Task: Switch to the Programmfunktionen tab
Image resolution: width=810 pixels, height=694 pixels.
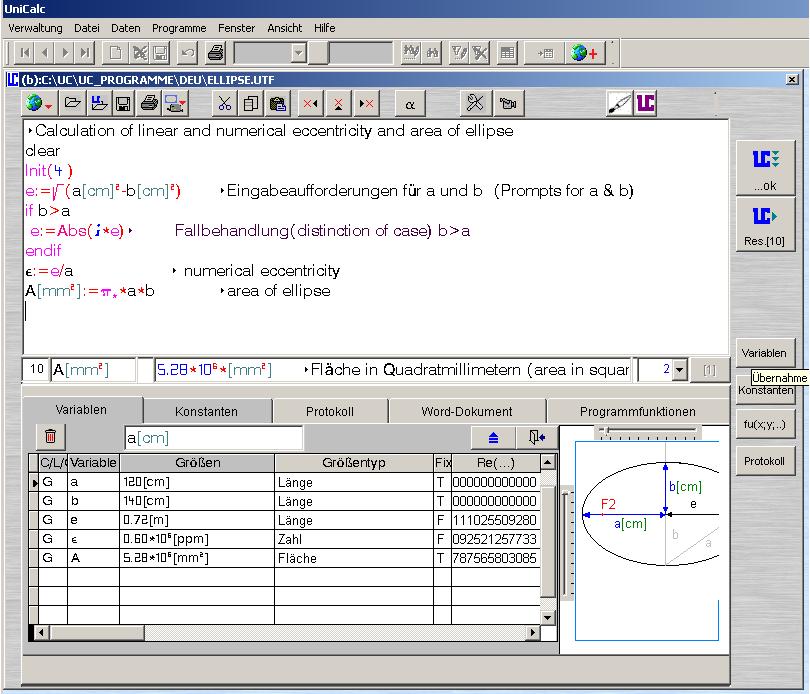Action: (x=637, y=411)
